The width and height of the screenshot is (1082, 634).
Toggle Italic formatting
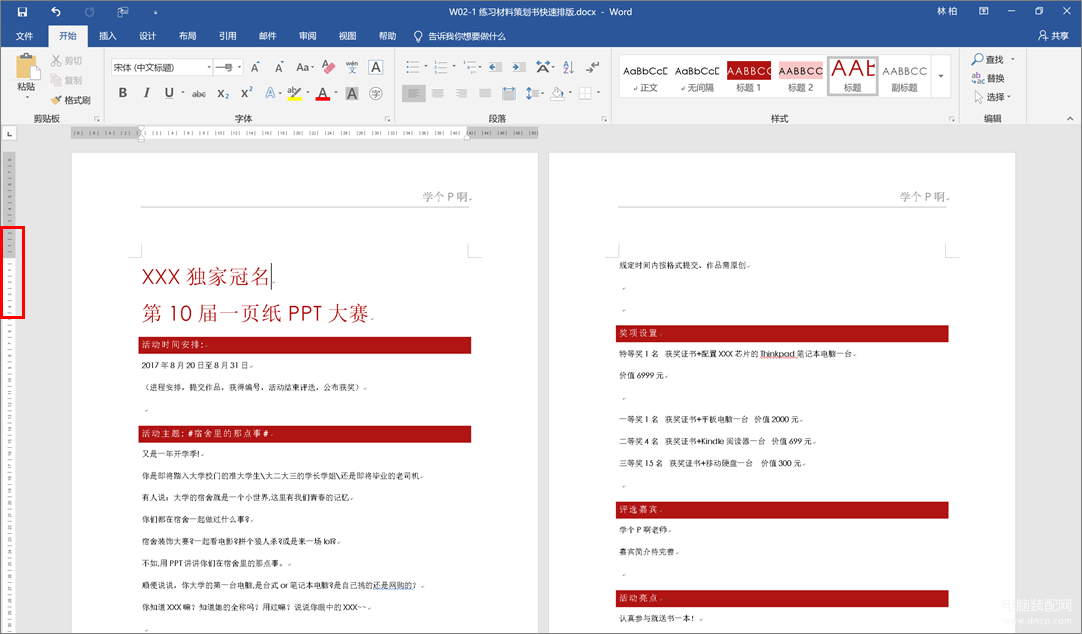click(146, 93)
